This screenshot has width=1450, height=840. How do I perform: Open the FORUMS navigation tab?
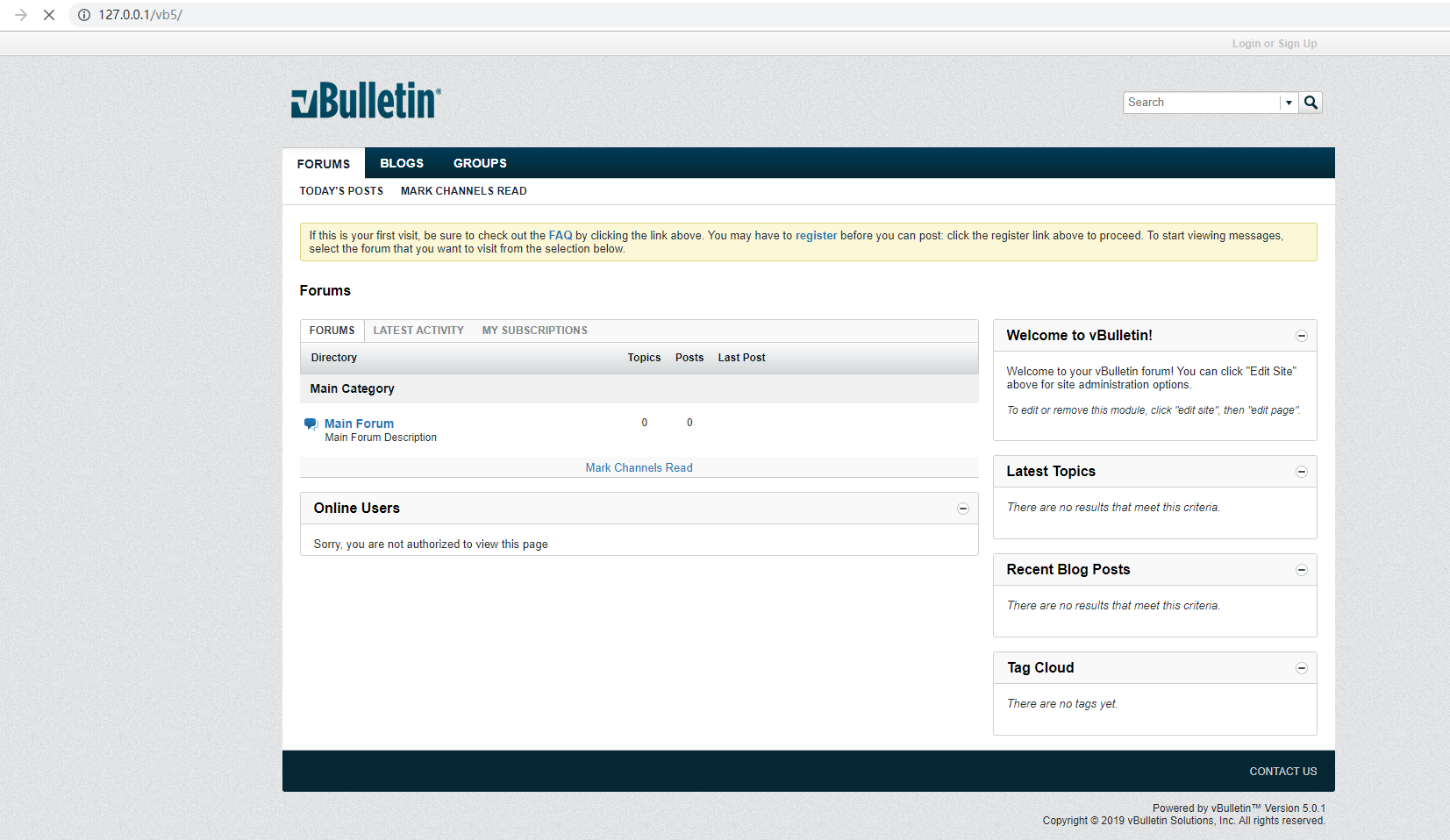[x=324, y=164]
